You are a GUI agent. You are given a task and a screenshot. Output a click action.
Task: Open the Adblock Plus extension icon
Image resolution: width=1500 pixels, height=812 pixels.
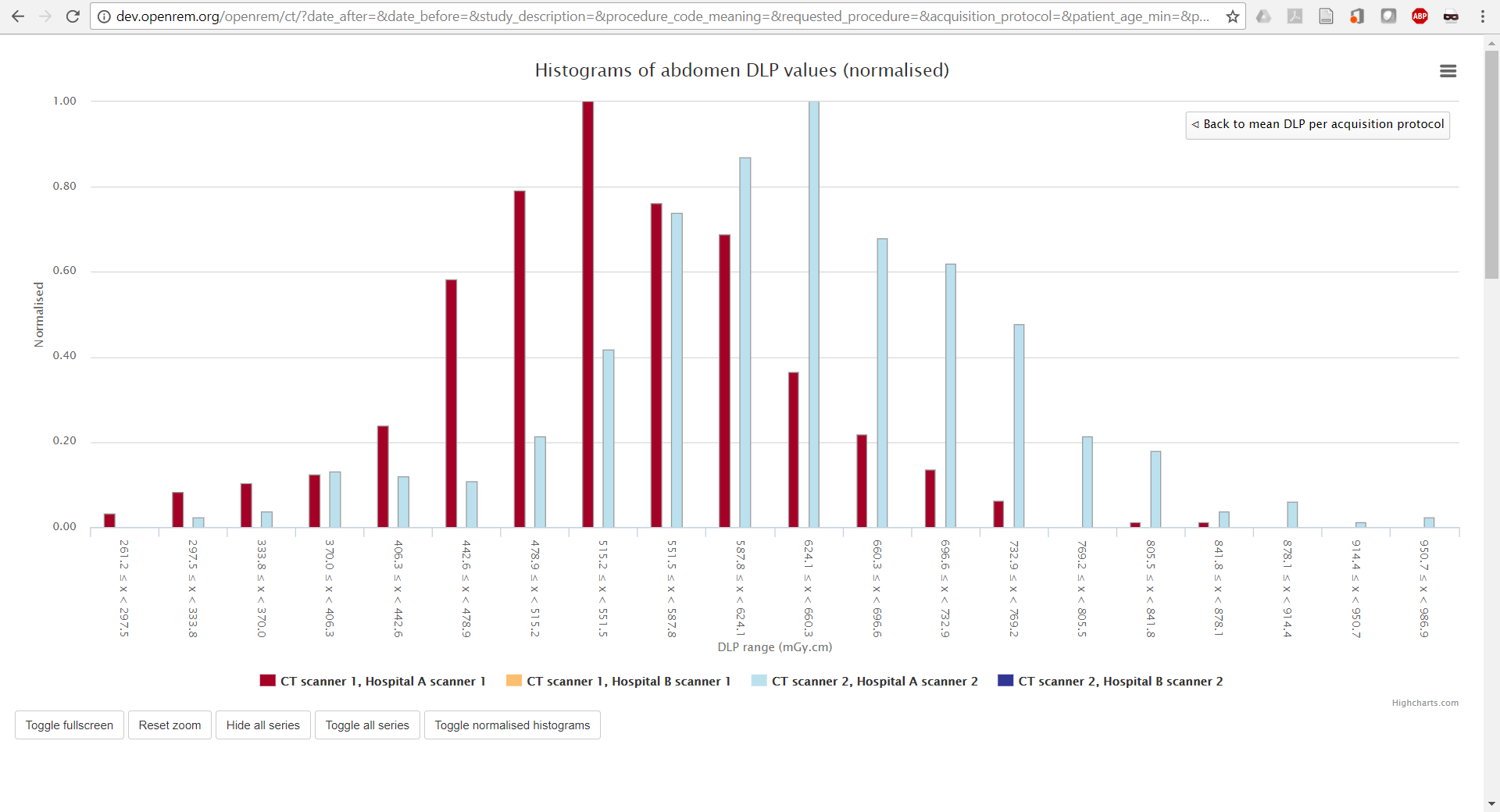1420,16
